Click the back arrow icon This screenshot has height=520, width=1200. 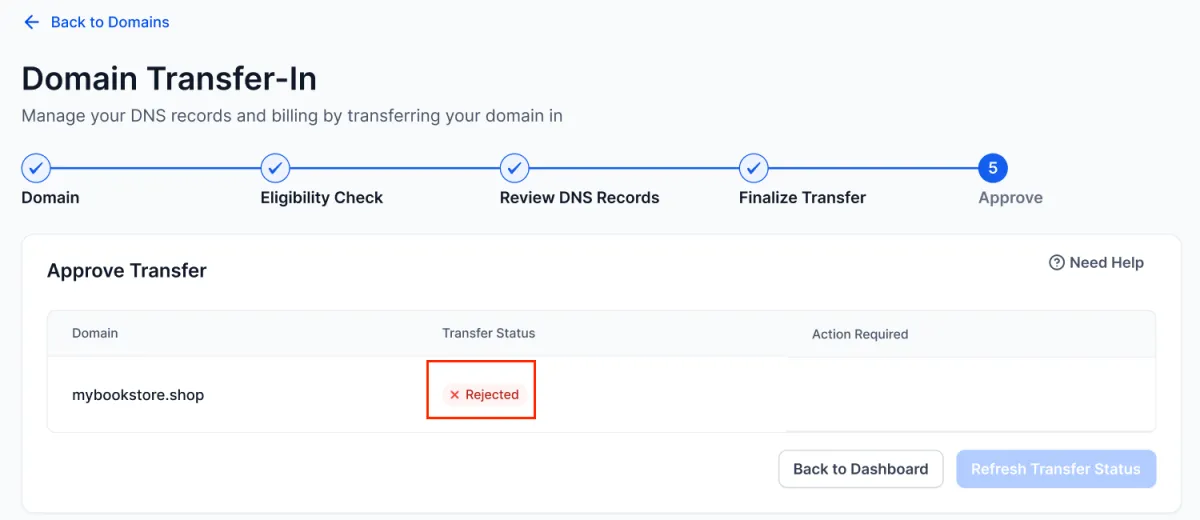point(31,22)
